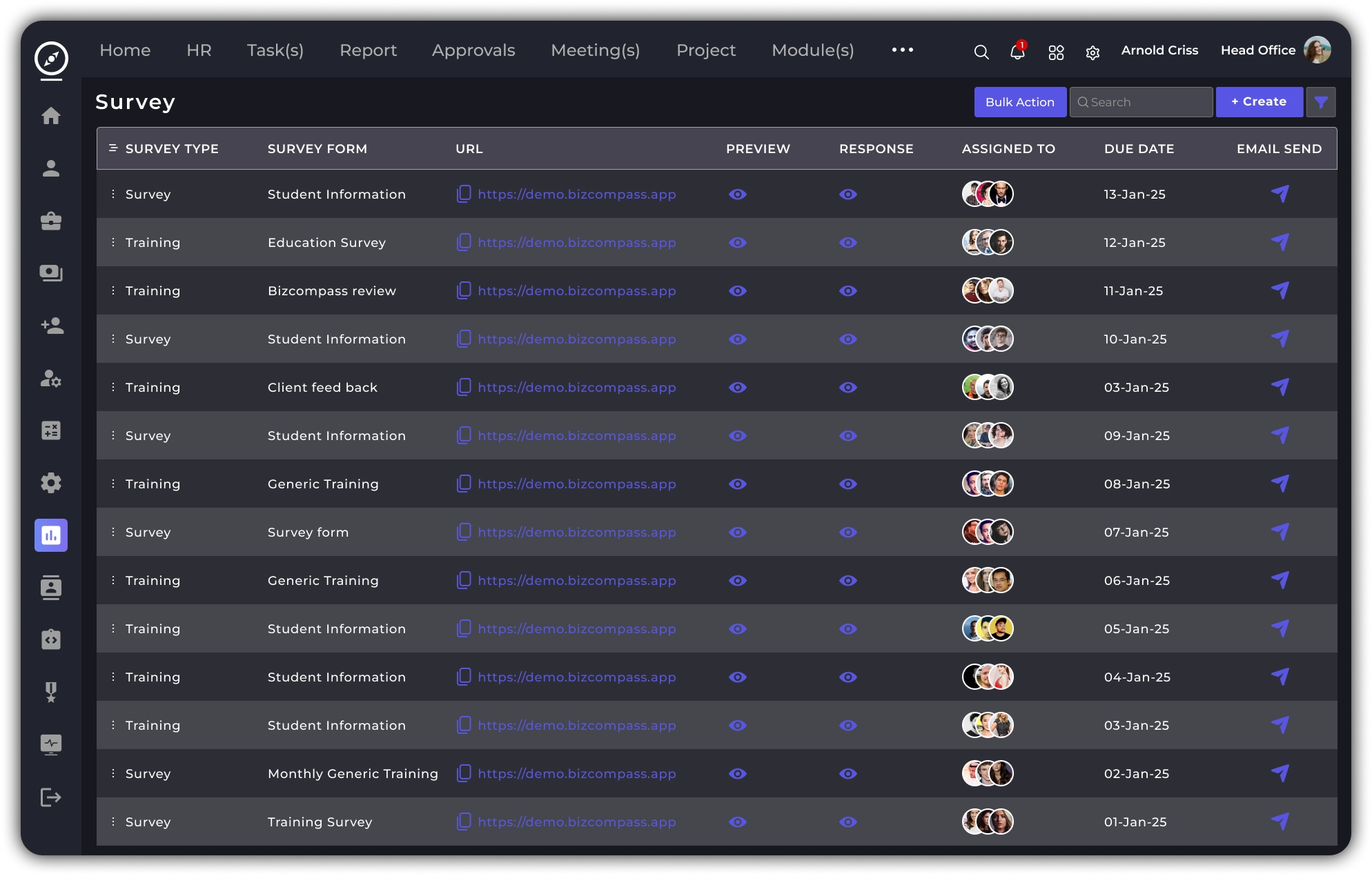The image size is (1372, 876).
Task: Click the copy URL icon for Education Survey
Action: 464,242
